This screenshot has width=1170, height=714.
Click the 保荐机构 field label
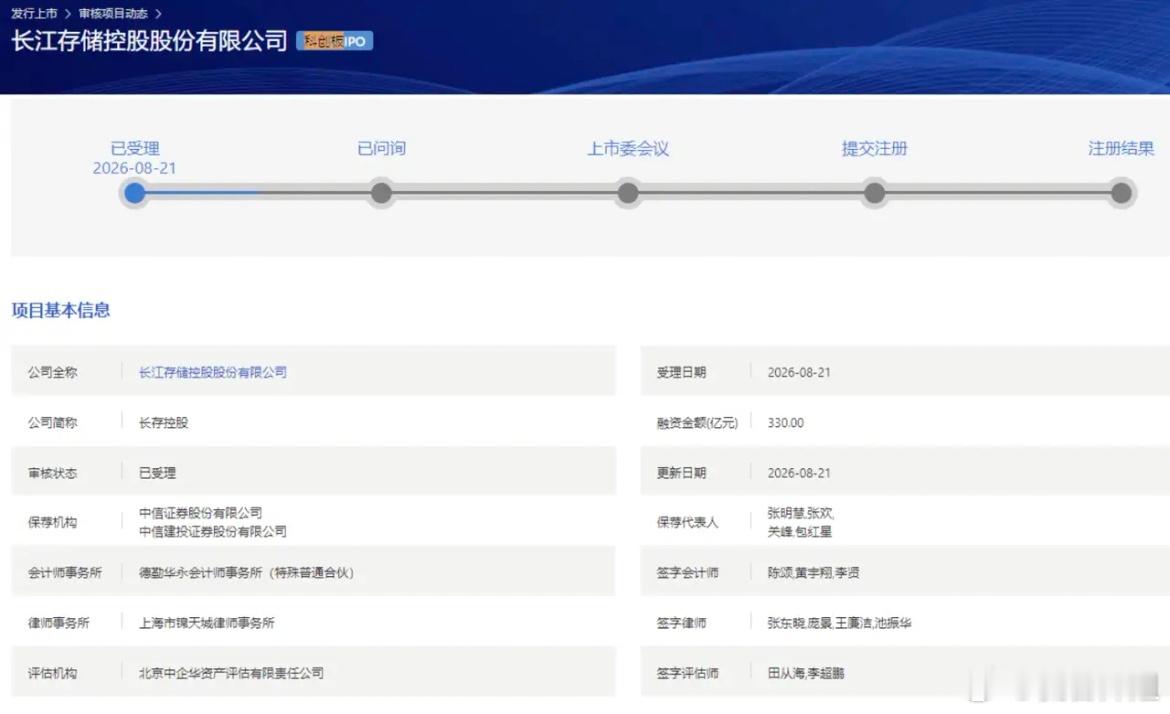52,522
